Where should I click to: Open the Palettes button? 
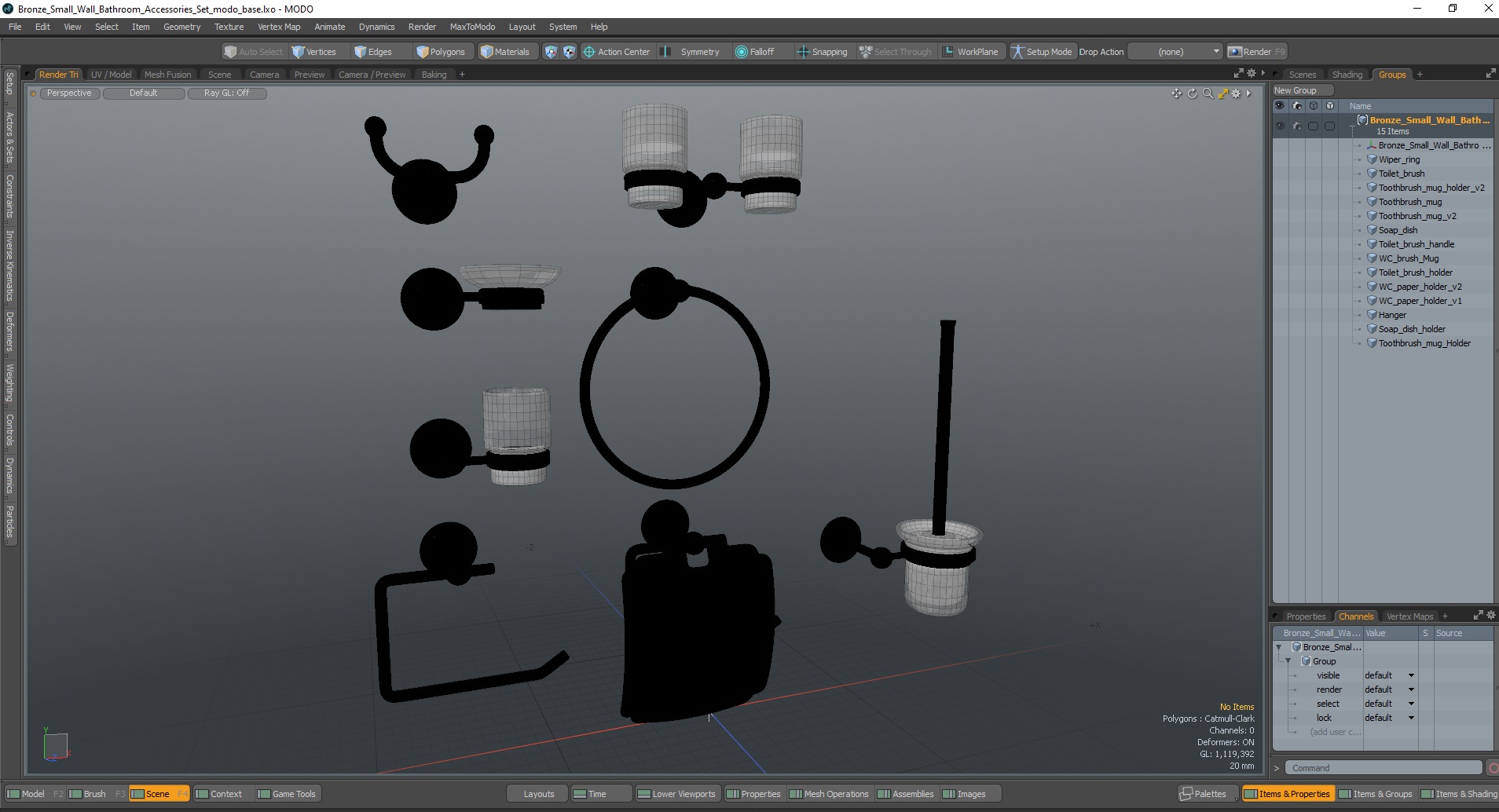pos(1207,794)
